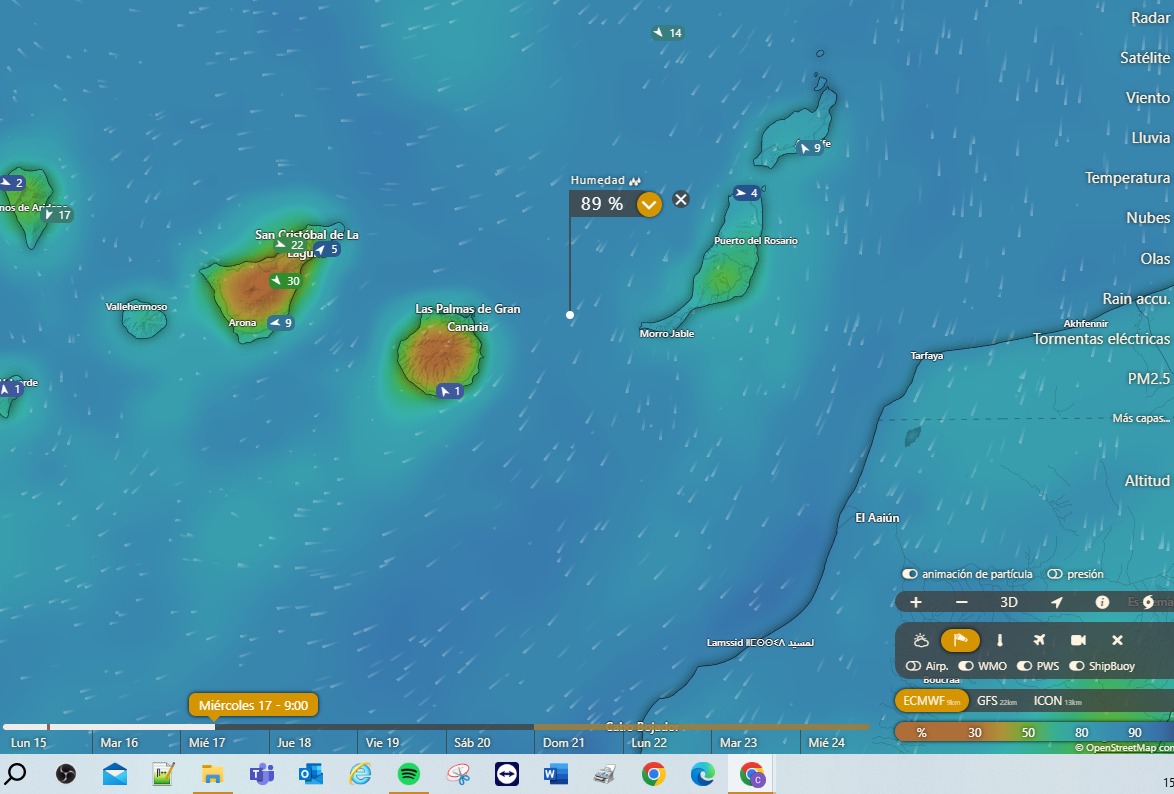Click the wind station marker 14 in the ocean
The width and height of the screenshot is (1174, 794).
(x=667, y=33)
